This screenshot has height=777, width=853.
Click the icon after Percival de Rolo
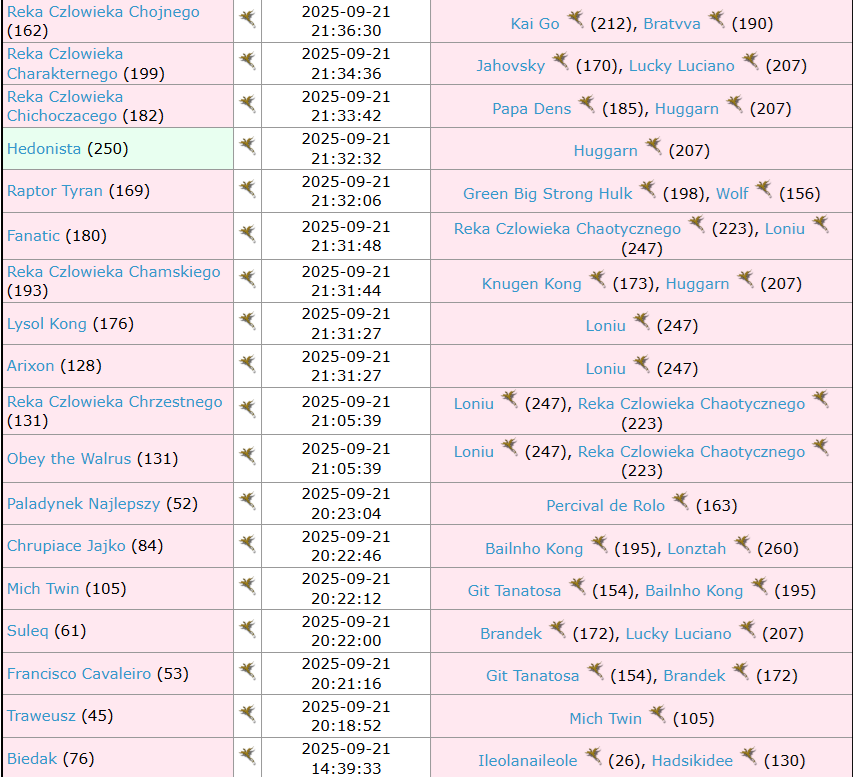click(680, 502)
